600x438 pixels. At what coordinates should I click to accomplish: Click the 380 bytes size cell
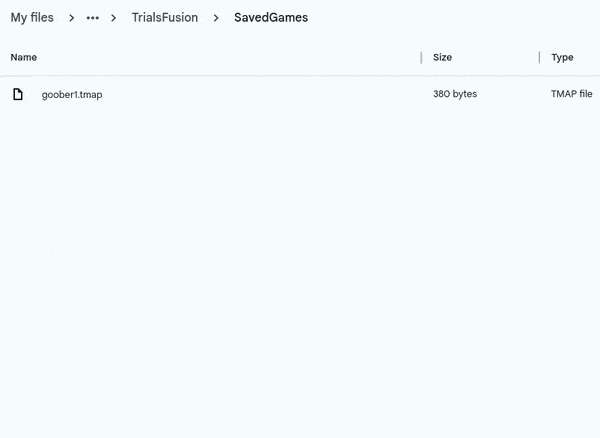click(455, 94)
